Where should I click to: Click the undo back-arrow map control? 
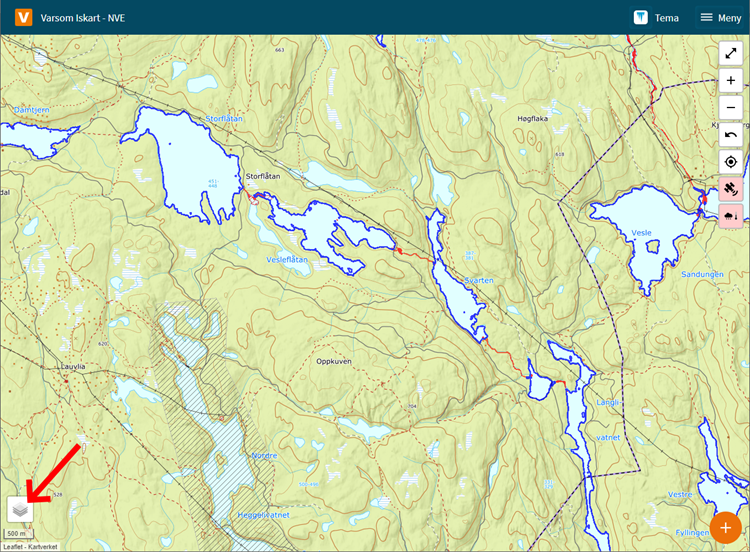[731, 135]
